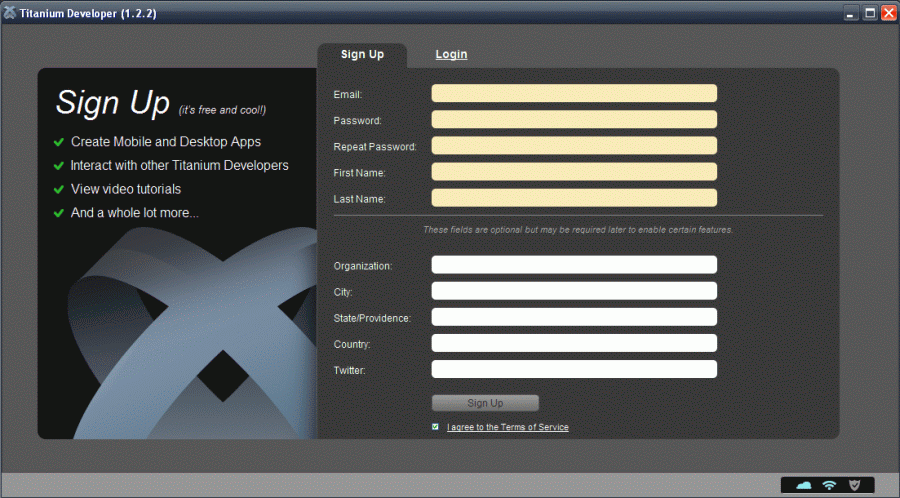The image size is (900, 498).
Task: Click the network connectivity wifi icon
Action: [829, 485]
